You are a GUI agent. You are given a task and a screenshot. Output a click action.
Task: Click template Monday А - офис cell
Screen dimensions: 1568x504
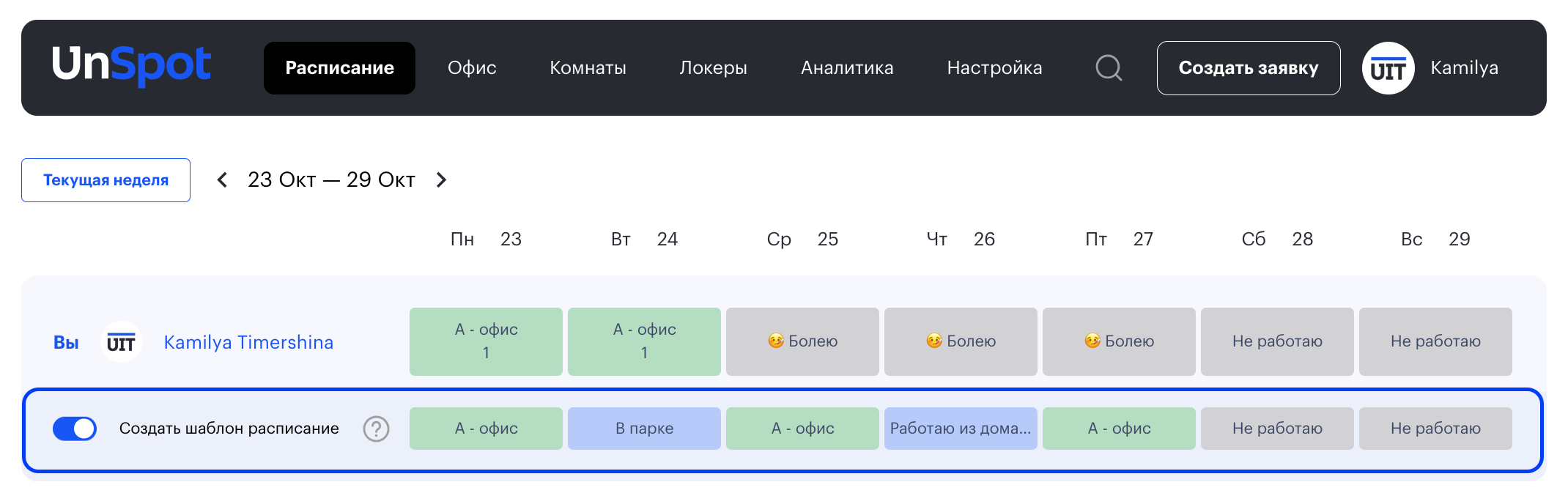tap(486, 429)
